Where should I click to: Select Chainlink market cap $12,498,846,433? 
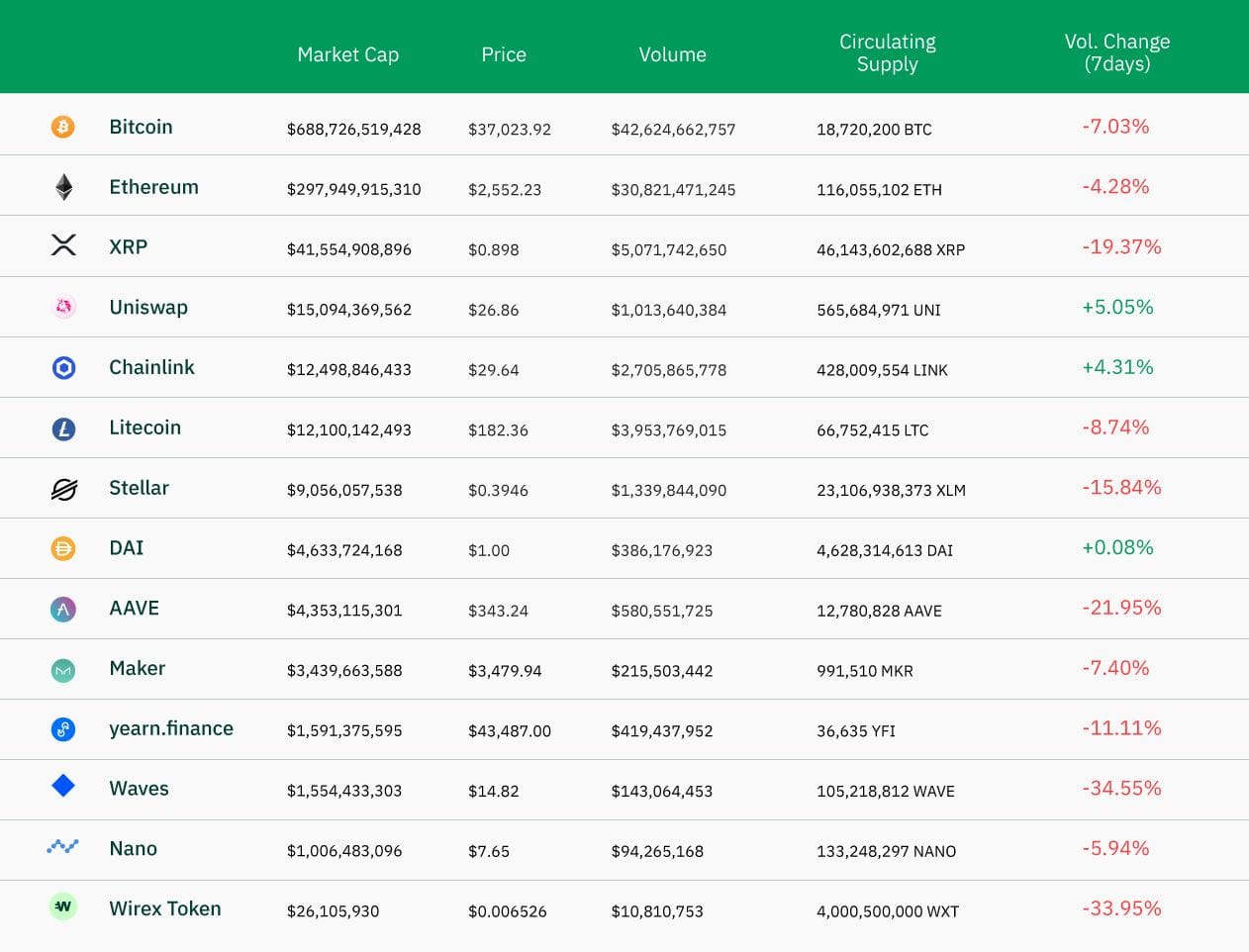click(x=349, y=370)
